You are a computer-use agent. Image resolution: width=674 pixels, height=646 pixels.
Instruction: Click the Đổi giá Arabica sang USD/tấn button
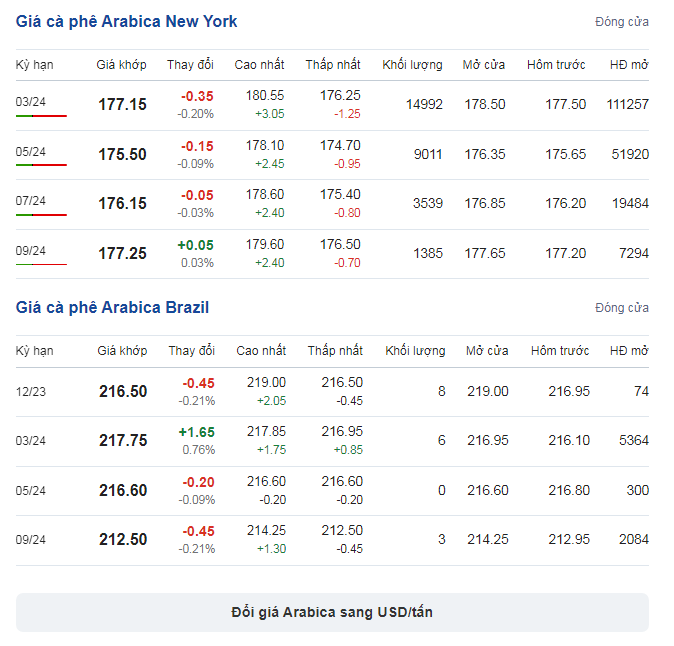point(332,612)
